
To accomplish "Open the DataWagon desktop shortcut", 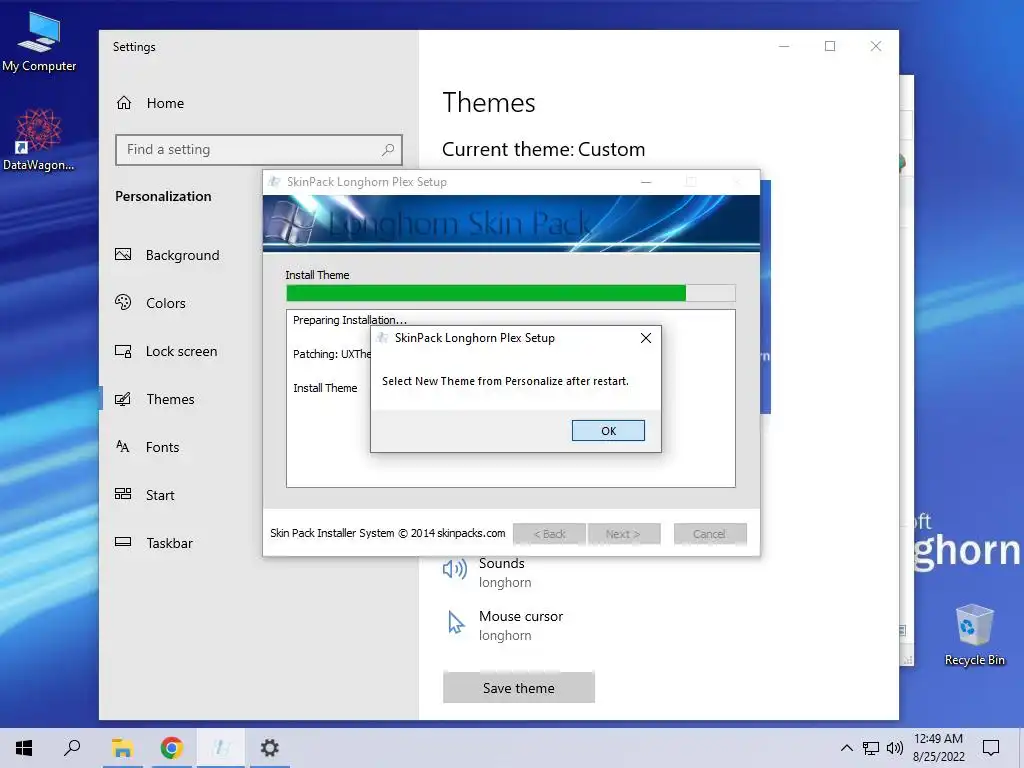I will (x=39, y=140).
